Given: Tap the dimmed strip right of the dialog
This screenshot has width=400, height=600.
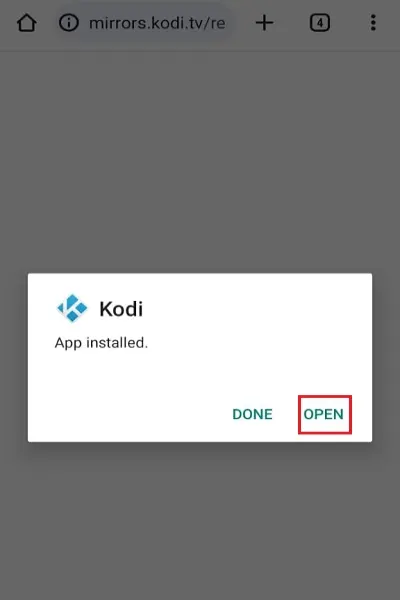Looking at the screenshot, I should point(386,358).
